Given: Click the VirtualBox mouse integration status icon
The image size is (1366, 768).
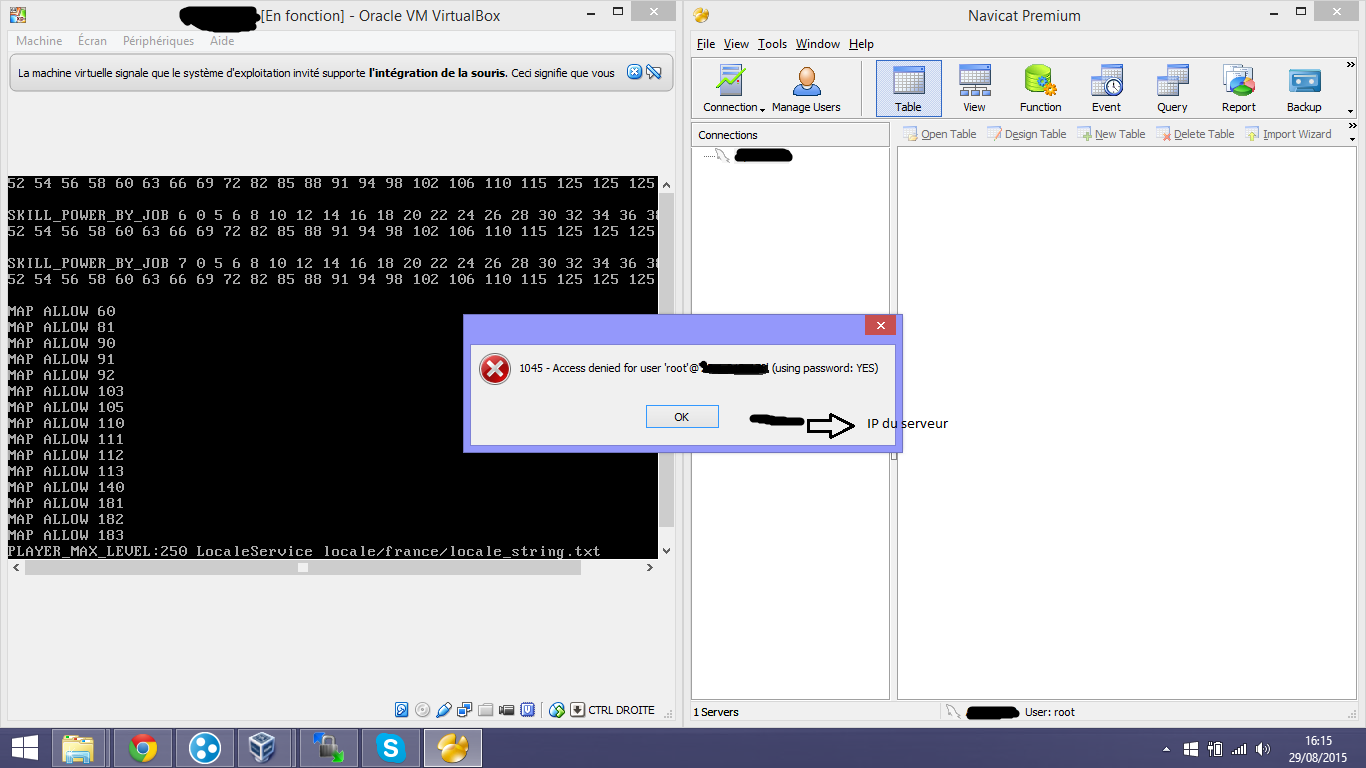Looking at the screenshot, I should coord(557,710).
